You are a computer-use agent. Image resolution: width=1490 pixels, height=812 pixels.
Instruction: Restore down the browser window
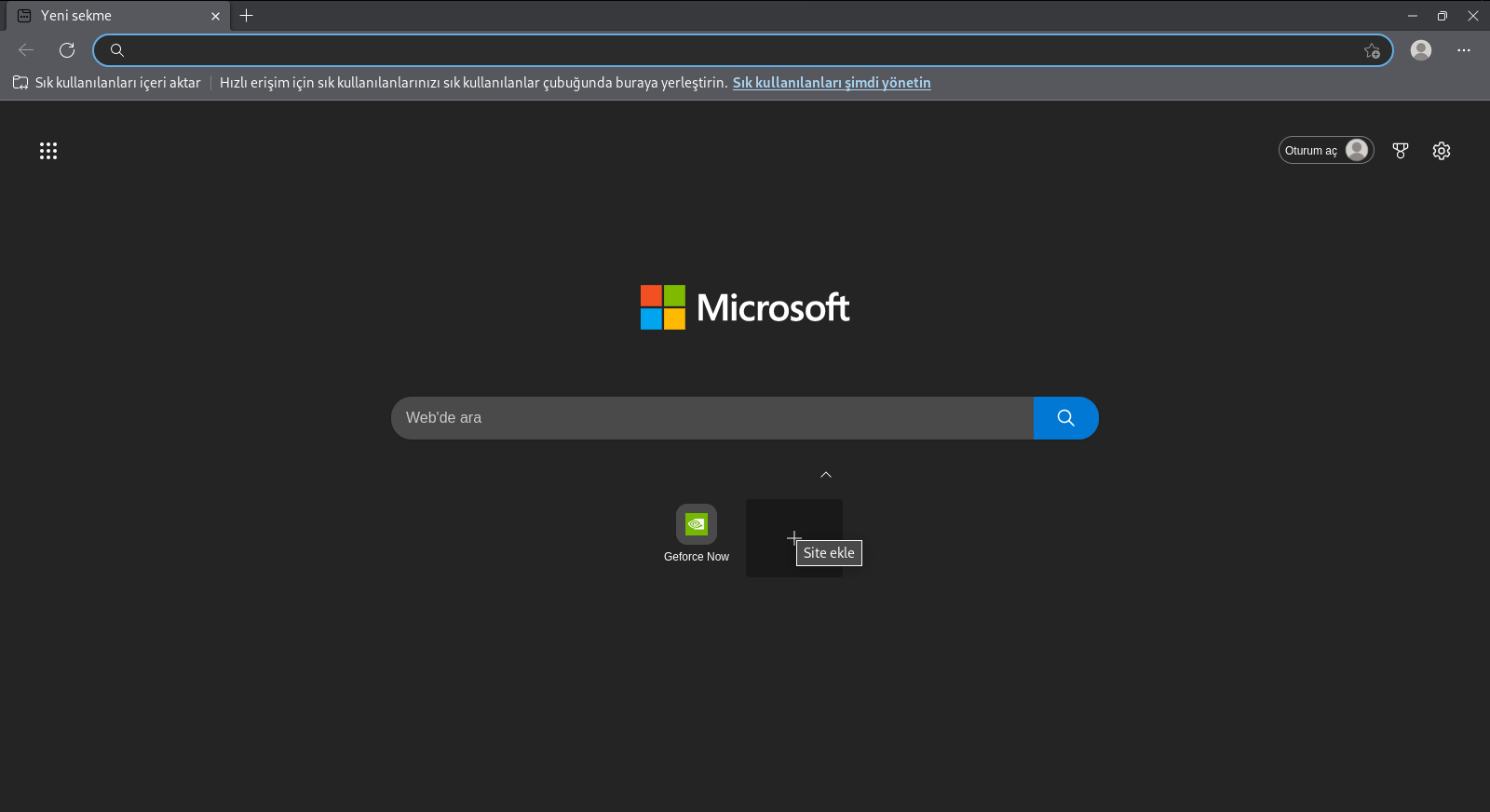[x=1443, y=16]
